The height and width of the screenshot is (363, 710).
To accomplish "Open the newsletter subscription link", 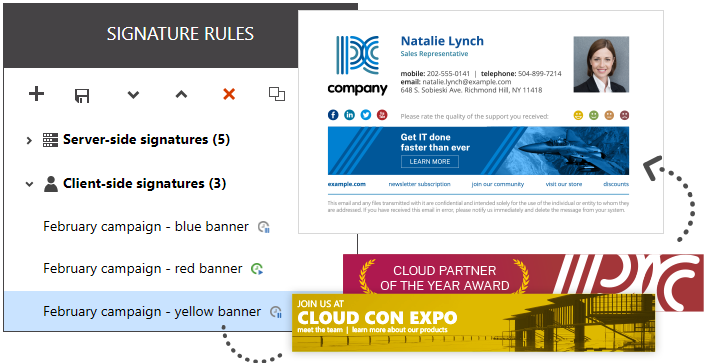I will click(x=419, y=184).
